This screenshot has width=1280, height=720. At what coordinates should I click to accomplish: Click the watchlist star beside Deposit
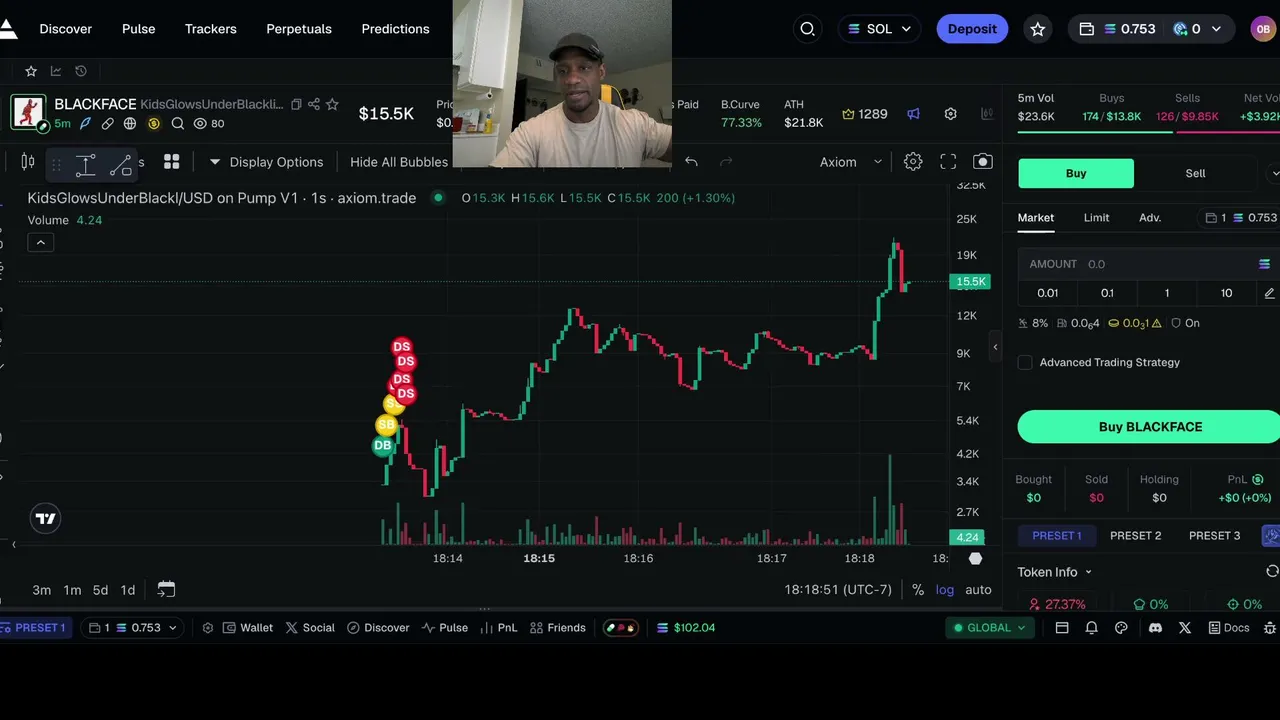[x=1038, y=29]
